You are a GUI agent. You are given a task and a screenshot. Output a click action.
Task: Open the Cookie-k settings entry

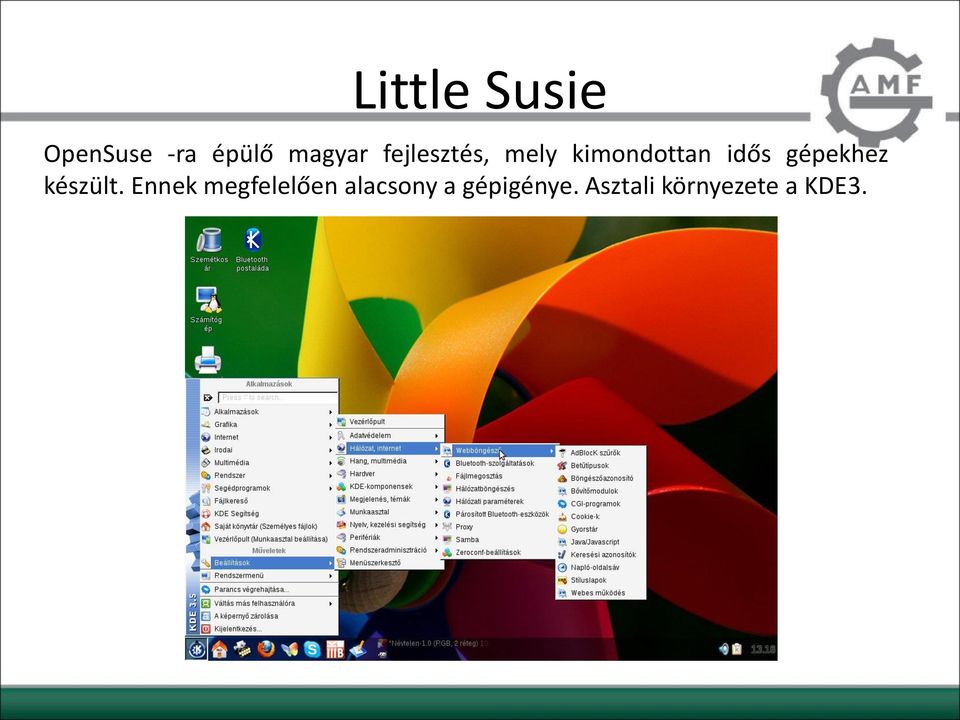[601, 517]
